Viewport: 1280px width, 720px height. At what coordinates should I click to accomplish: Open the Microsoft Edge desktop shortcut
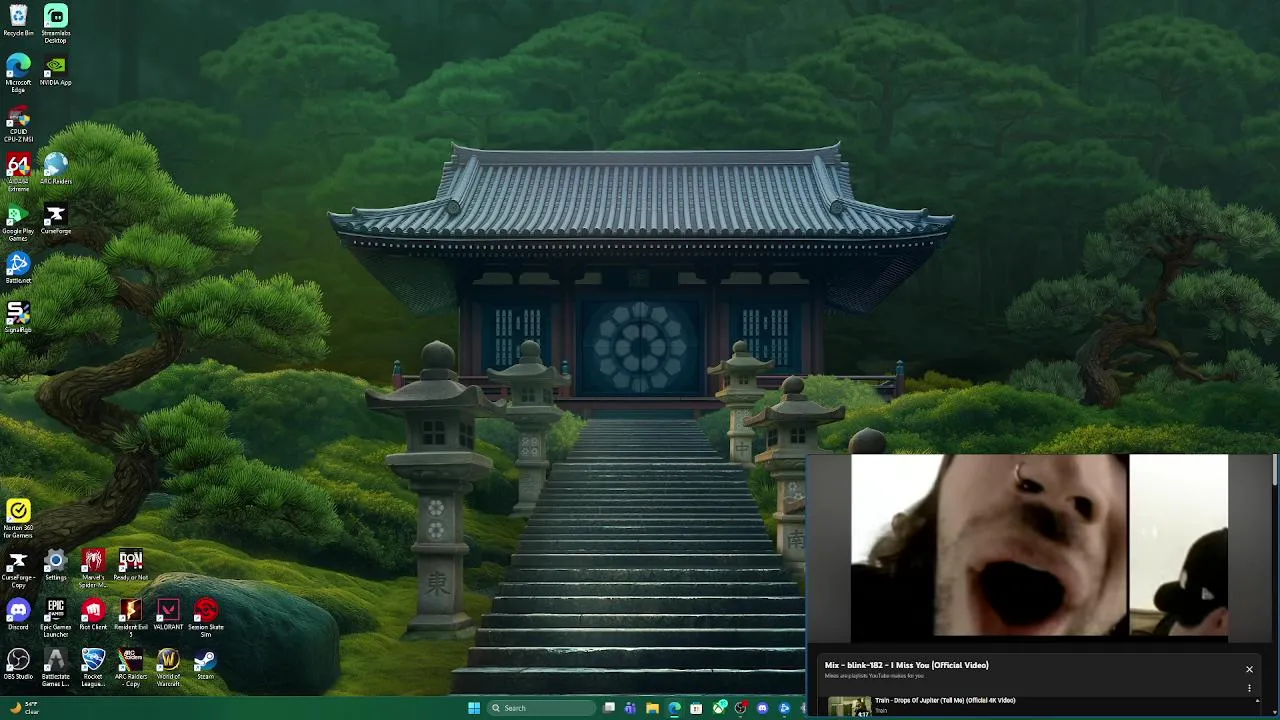pyautogui.click(x=18, y=74)
